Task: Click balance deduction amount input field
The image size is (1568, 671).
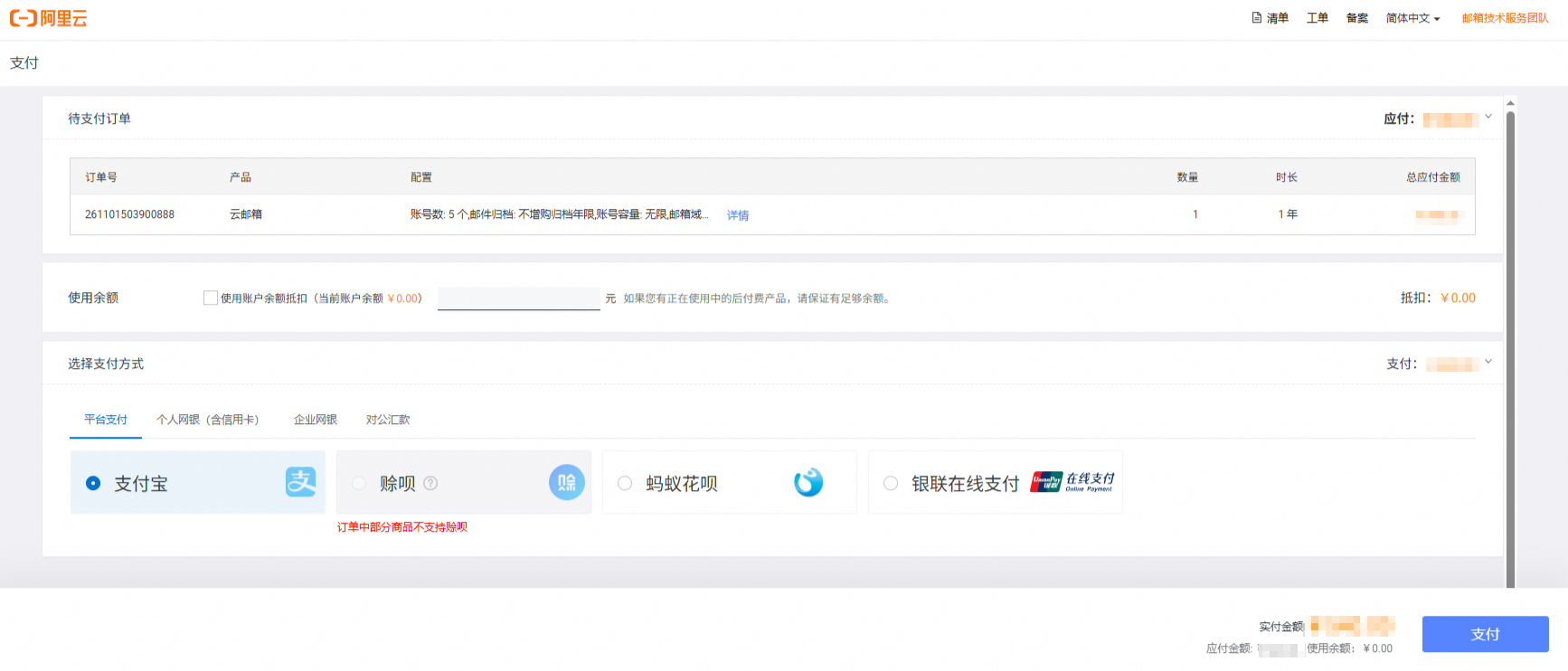Action: (519, 298)
